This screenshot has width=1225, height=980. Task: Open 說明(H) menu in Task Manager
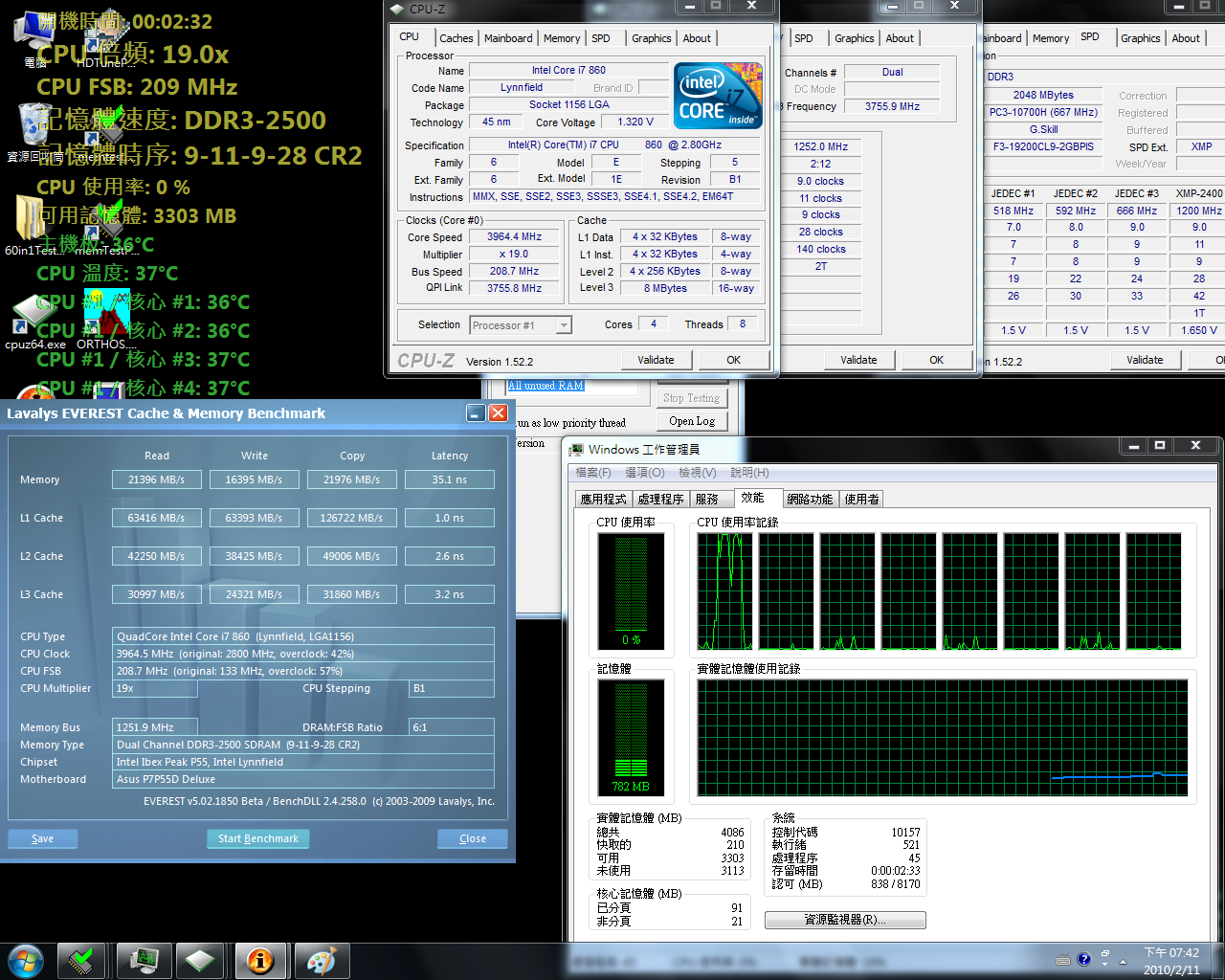[750, 473]
